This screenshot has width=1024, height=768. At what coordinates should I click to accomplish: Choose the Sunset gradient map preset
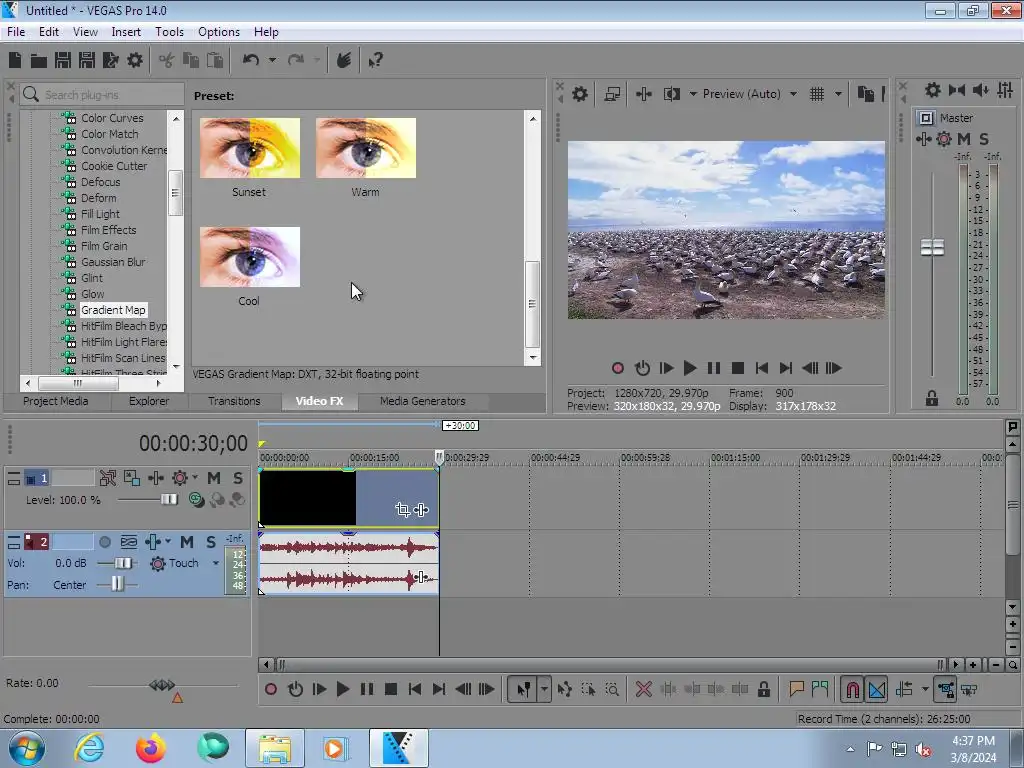pyautogui.click(x=249, y=148)
